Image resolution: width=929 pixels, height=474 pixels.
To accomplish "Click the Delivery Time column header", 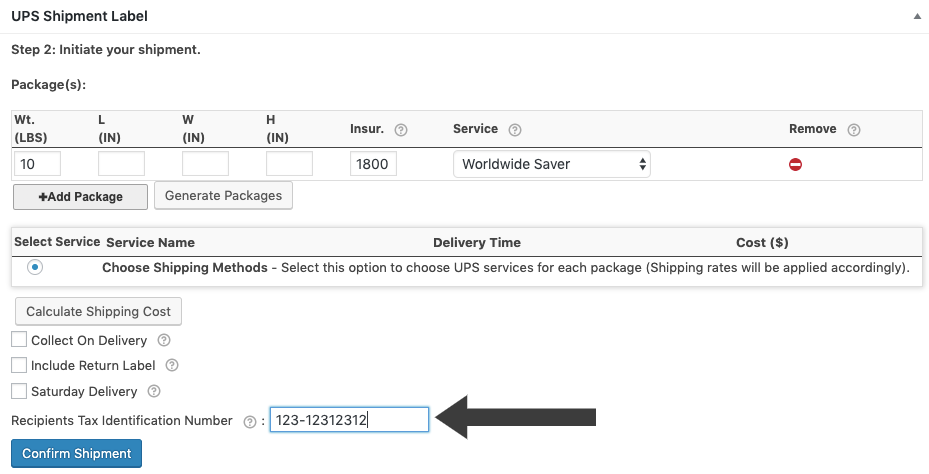I will [x=477, y=242].
